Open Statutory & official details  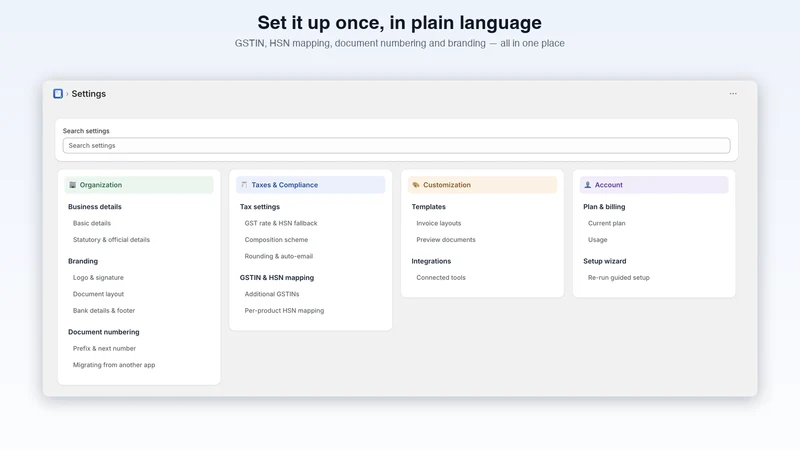point(111,240)
